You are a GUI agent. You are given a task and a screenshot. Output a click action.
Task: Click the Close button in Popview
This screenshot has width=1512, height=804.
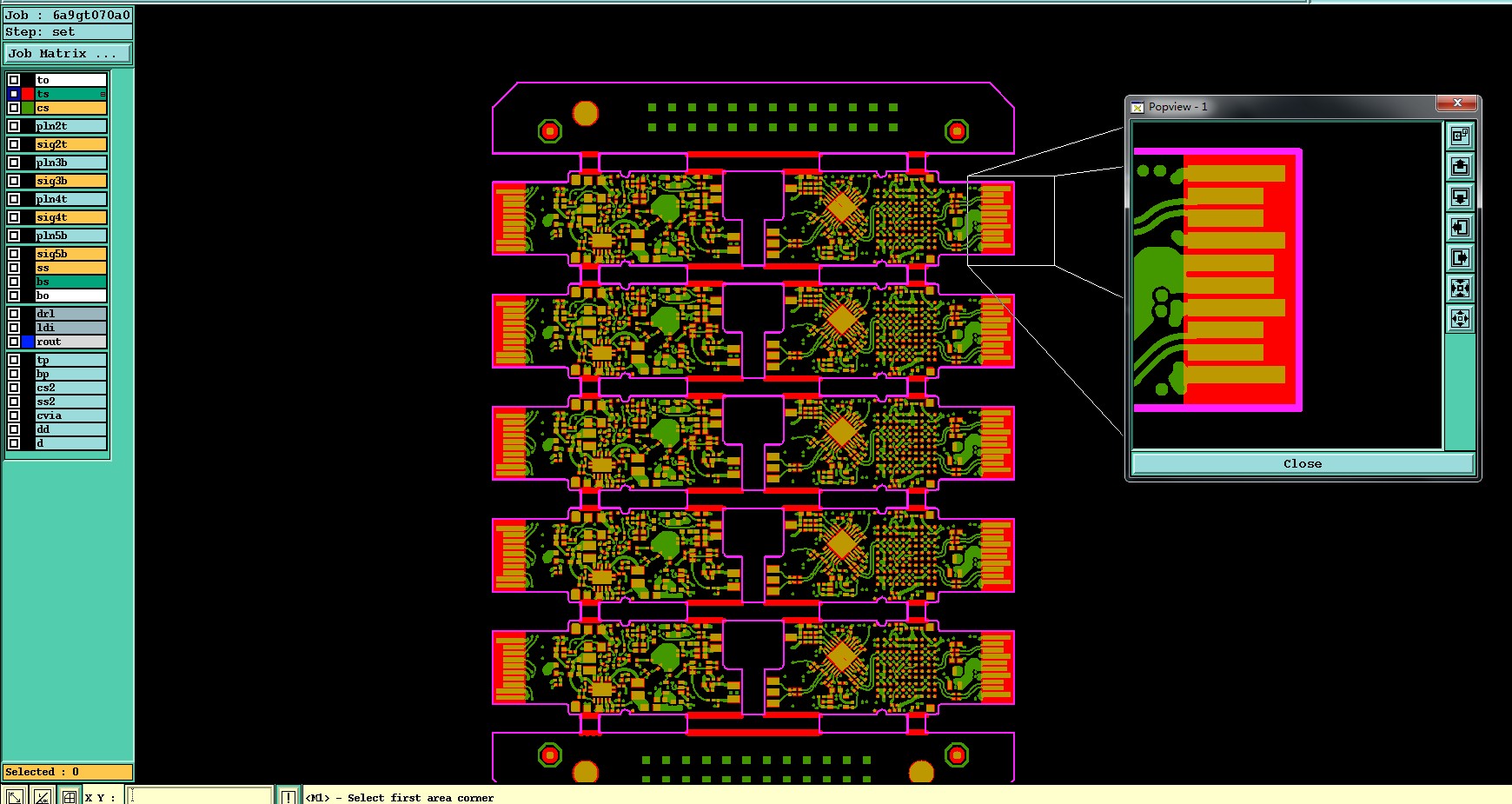click(x=1303, y=464)
